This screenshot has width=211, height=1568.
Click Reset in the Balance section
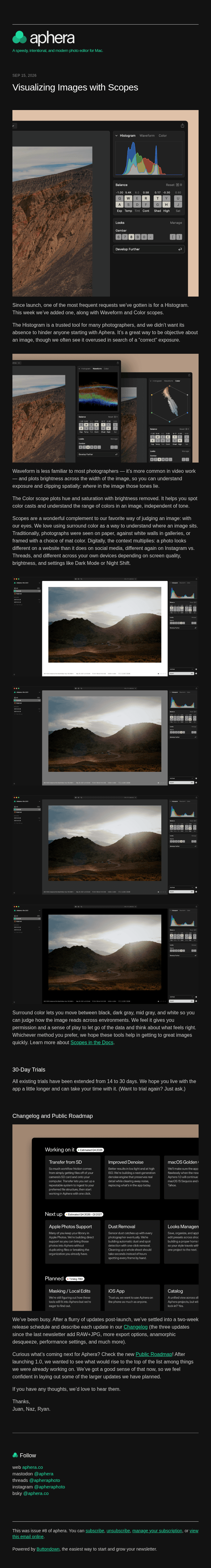tap(170, 184)
